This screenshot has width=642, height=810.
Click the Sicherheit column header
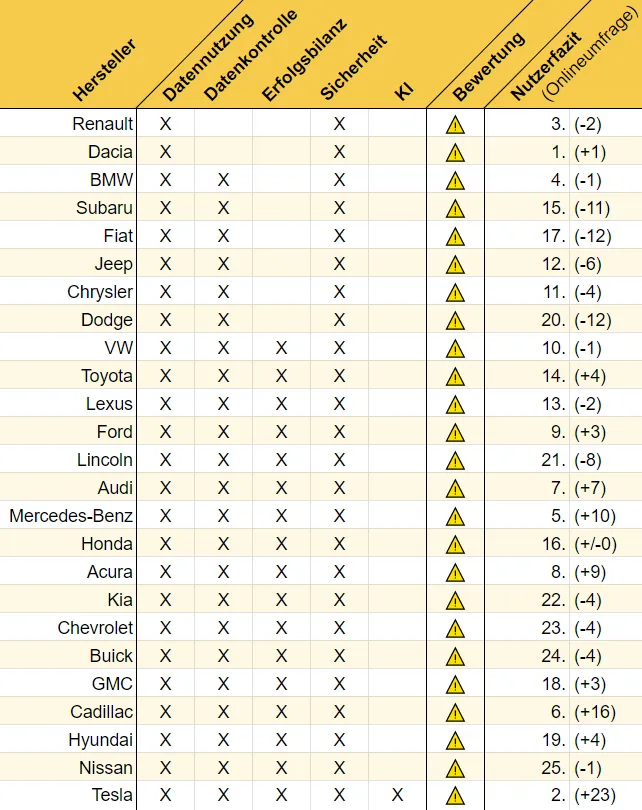point(353,67)
